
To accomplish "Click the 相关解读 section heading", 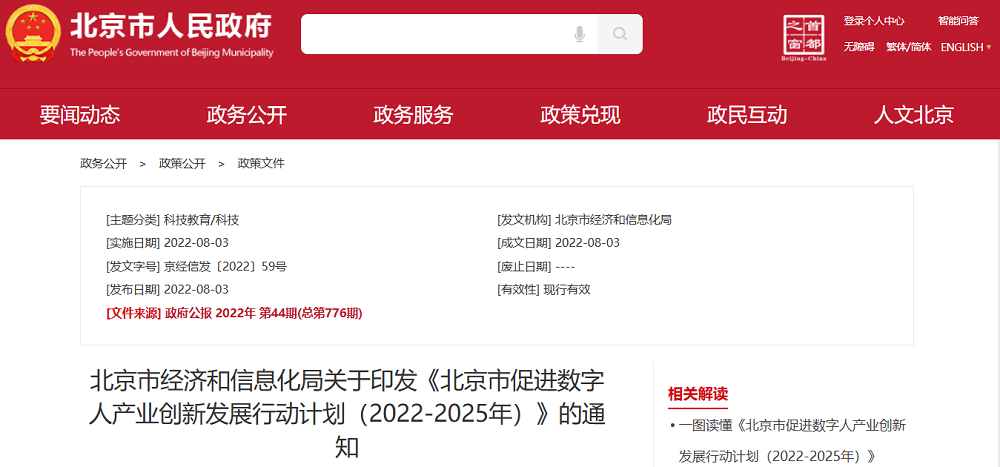I will pyautogui.click(x=698, y=394).
